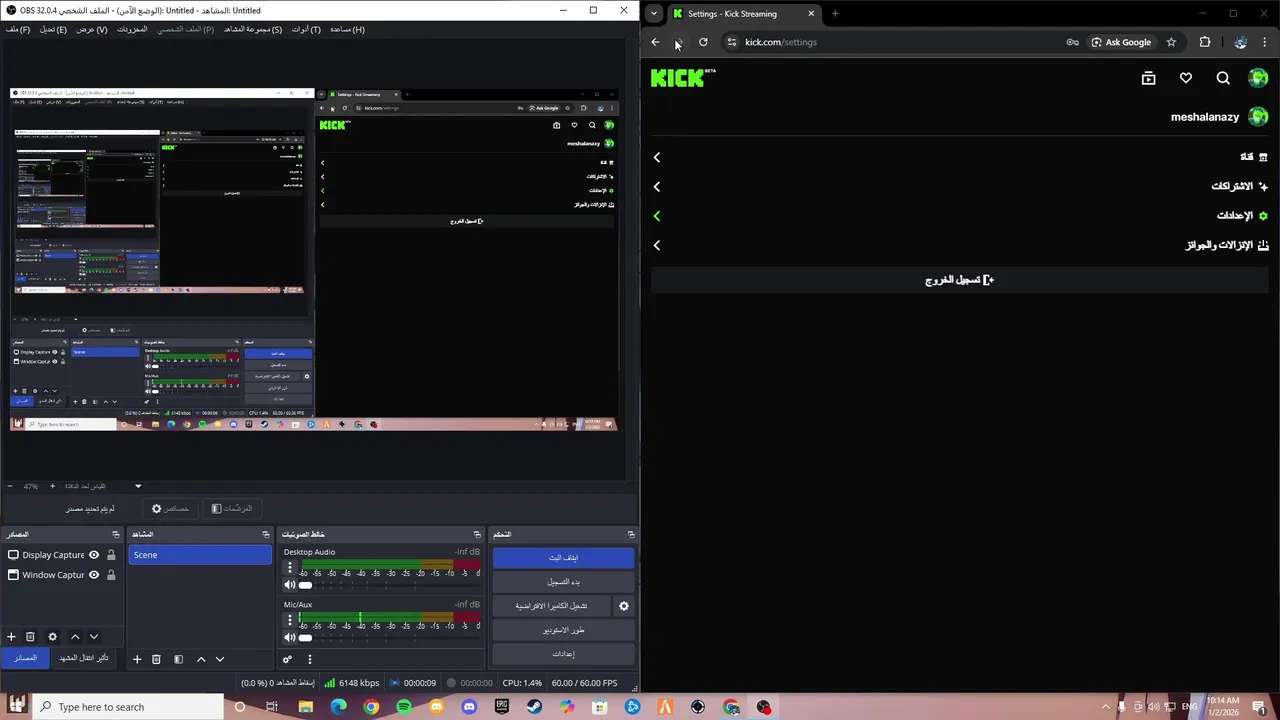
Task: Open Kick profile avatar menu in header
Action: [x=1258, y=78]
